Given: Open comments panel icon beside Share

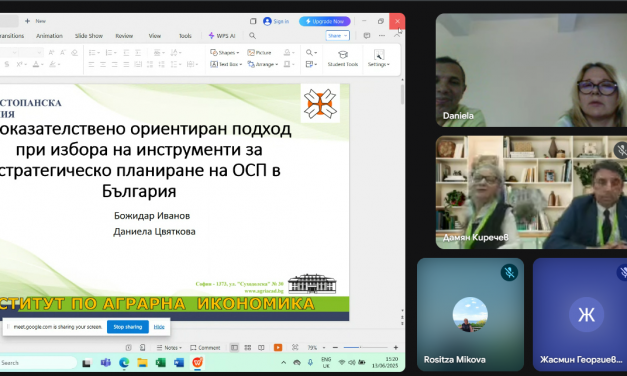Looking at the screenshot, I should (x=367, y=36).
